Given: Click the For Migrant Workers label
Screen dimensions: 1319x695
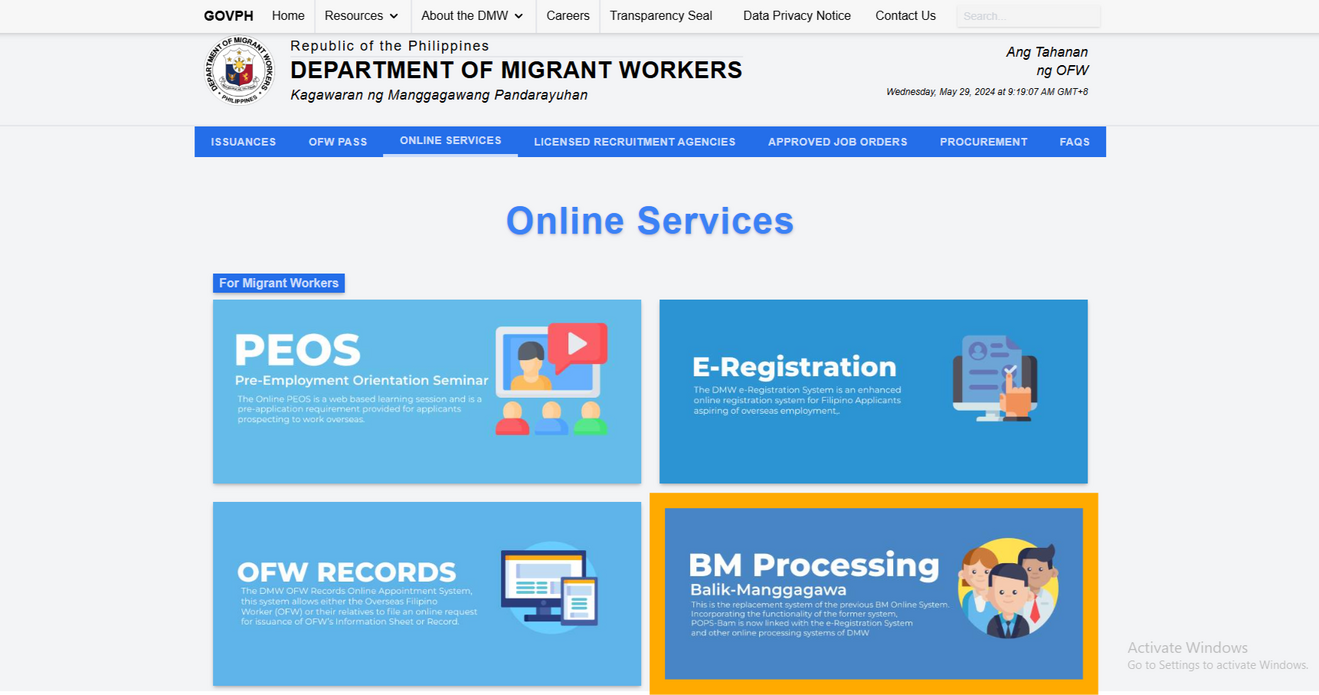Looking at the screenshot, I should (279, 283).
